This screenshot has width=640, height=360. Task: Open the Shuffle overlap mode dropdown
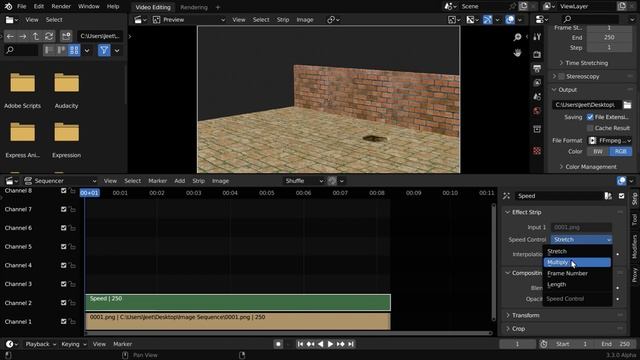(304, 181)
